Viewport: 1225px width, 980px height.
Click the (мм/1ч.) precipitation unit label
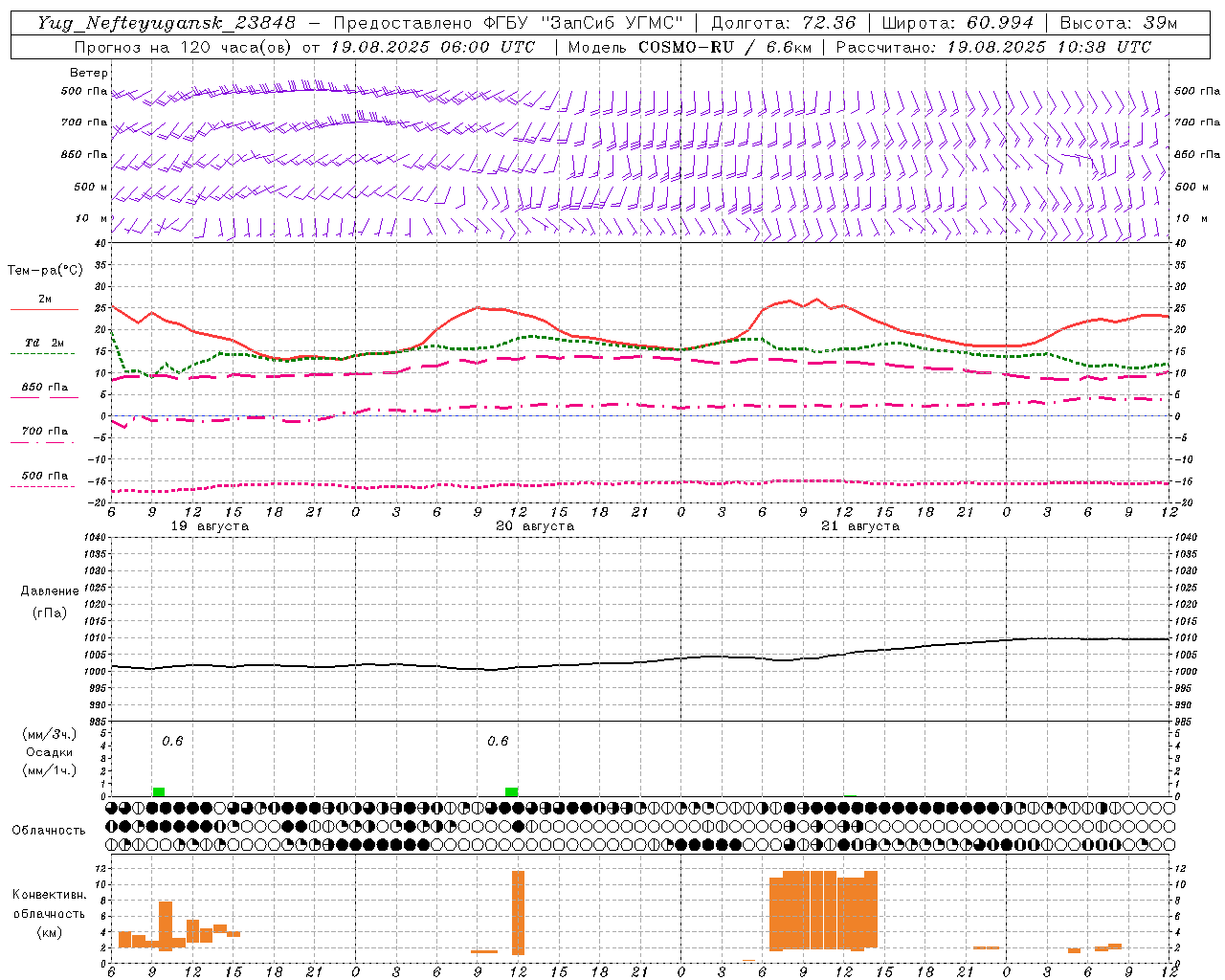coord(49,770)
